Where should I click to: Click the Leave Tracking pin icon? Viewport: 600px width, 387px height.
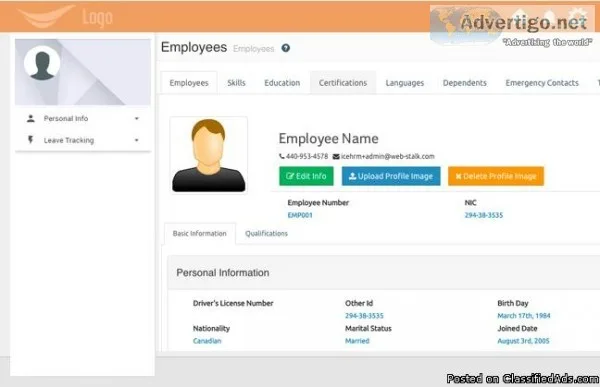(x=31, y=140)
